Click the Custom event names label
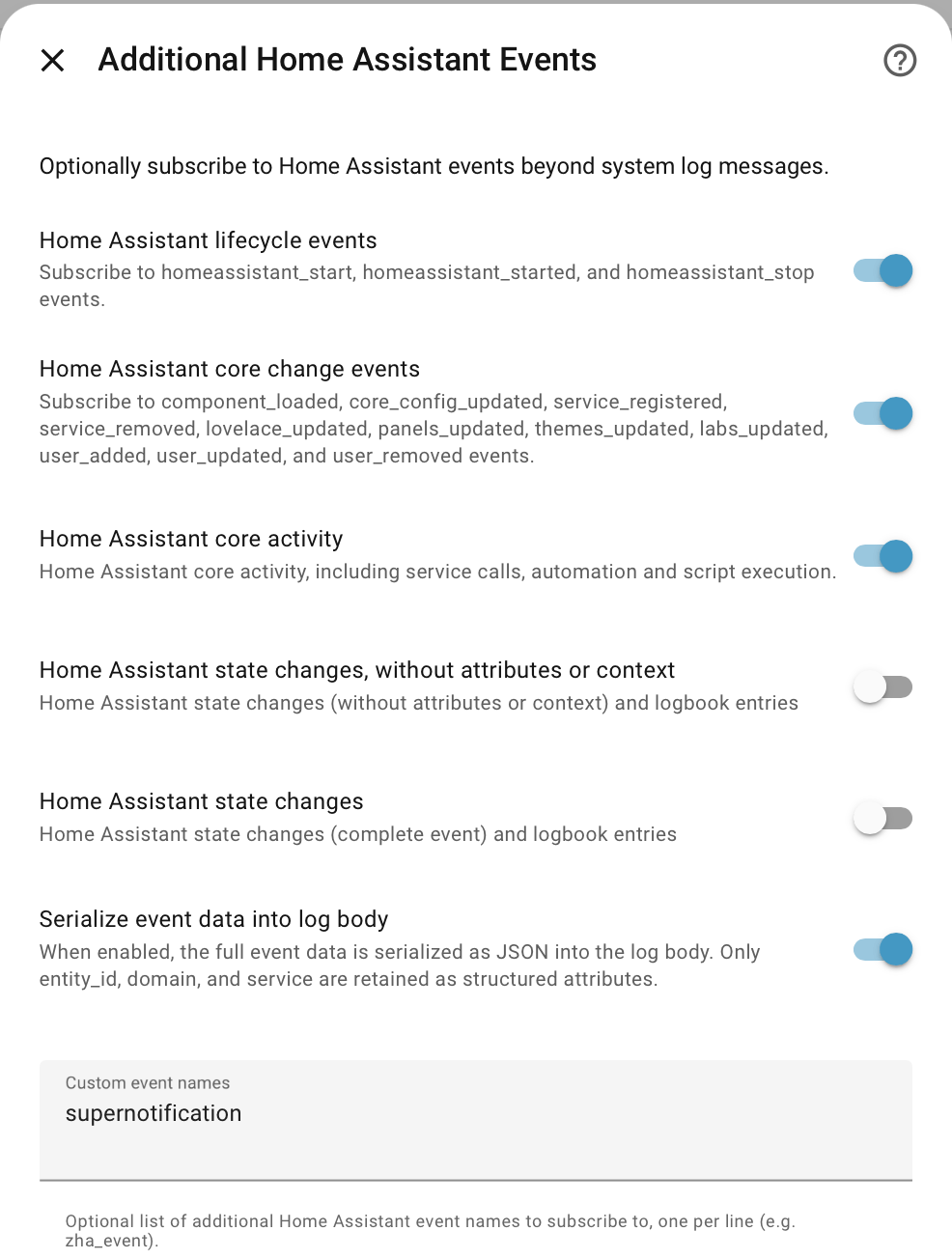The image size is (952, 1259). point(147,1082)
